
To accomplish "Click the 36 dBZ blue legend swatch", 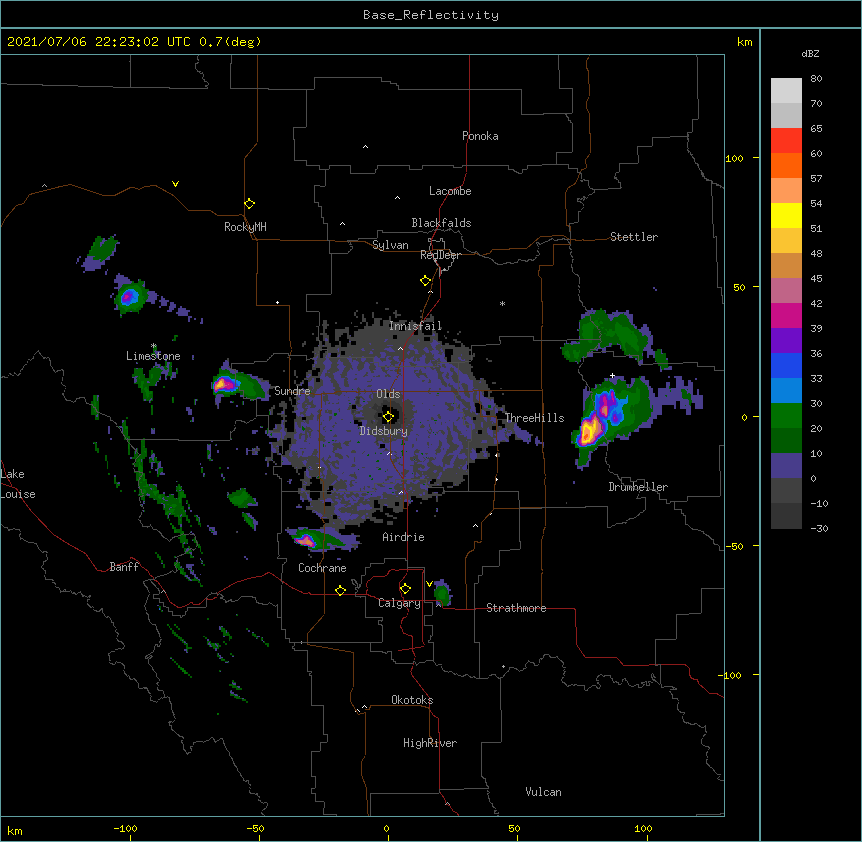I will (x=786, y=365).
